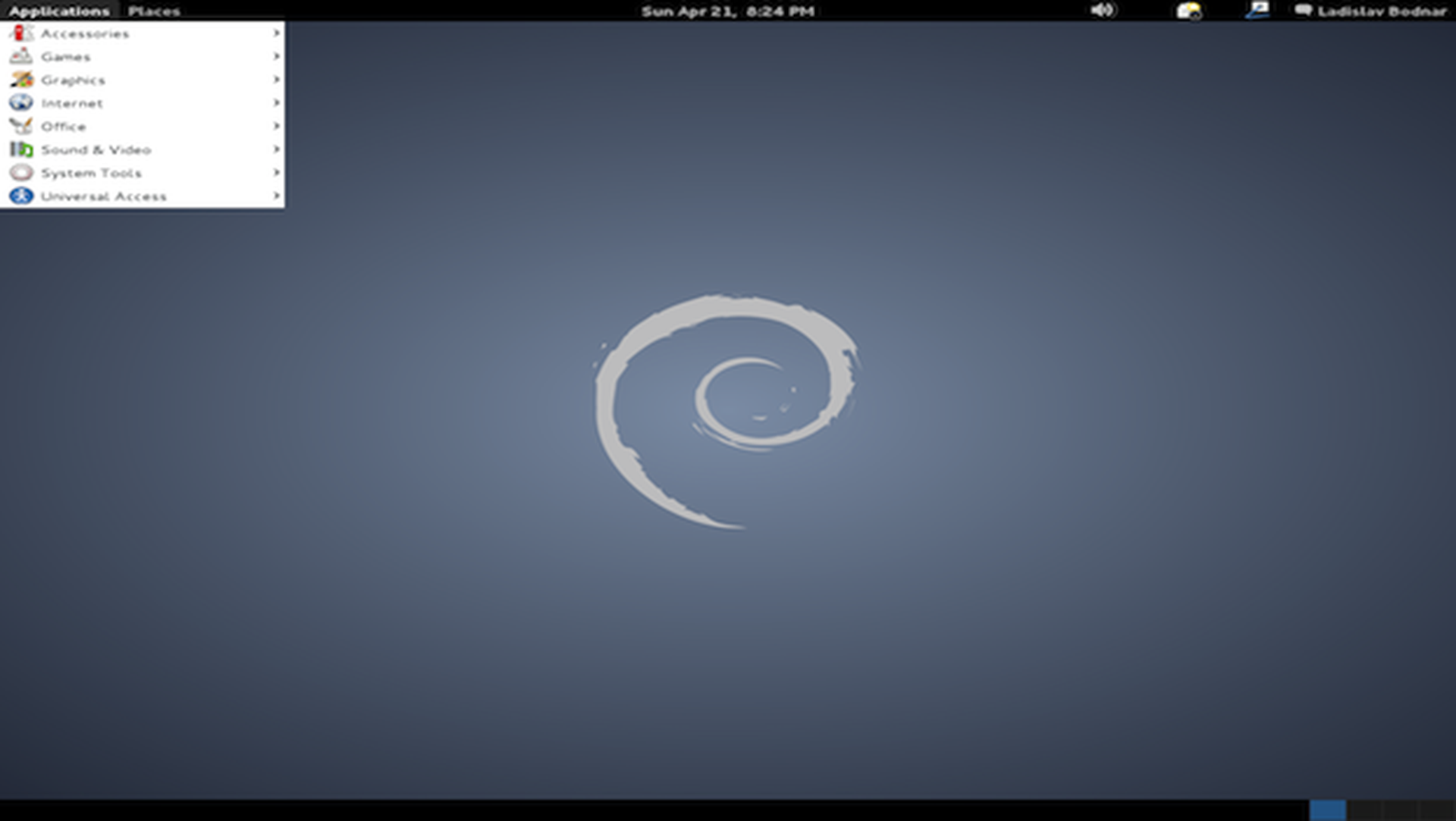Expand the Internet submenu arrow

pyautogui.click(x=275, y=102)
